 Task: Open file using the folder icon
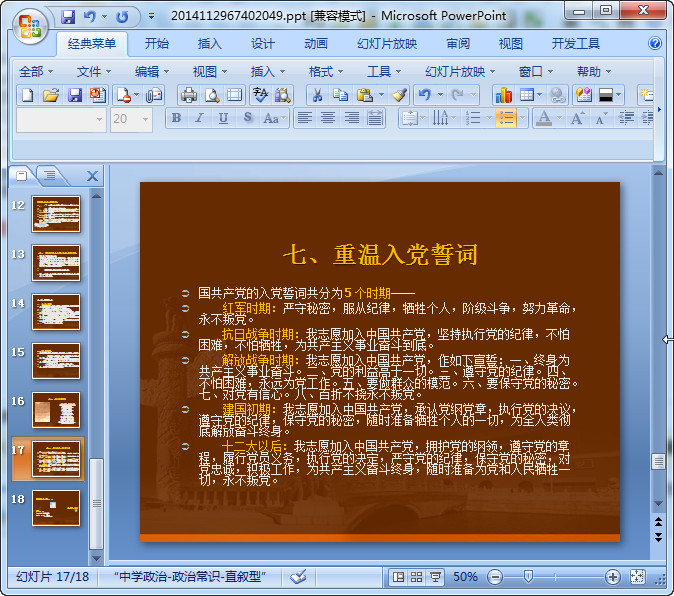51,95
